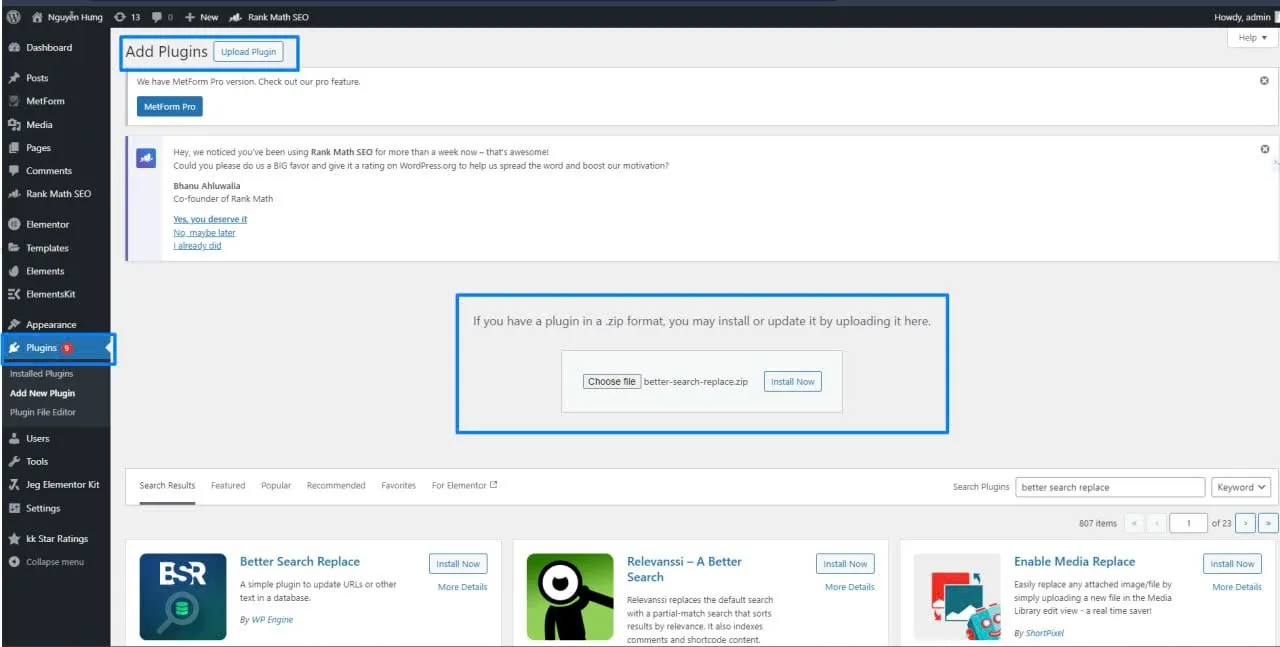Dismiss the Rank Math rating notice
The height and width of the screenshot is (647, 1280).
pos(1264,149)
